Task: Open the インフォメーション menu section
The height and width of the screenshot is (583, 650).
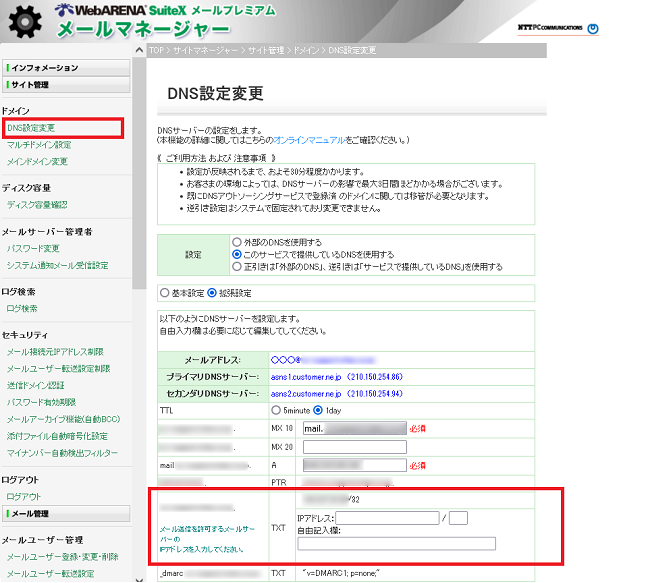Action: [66, 68]
